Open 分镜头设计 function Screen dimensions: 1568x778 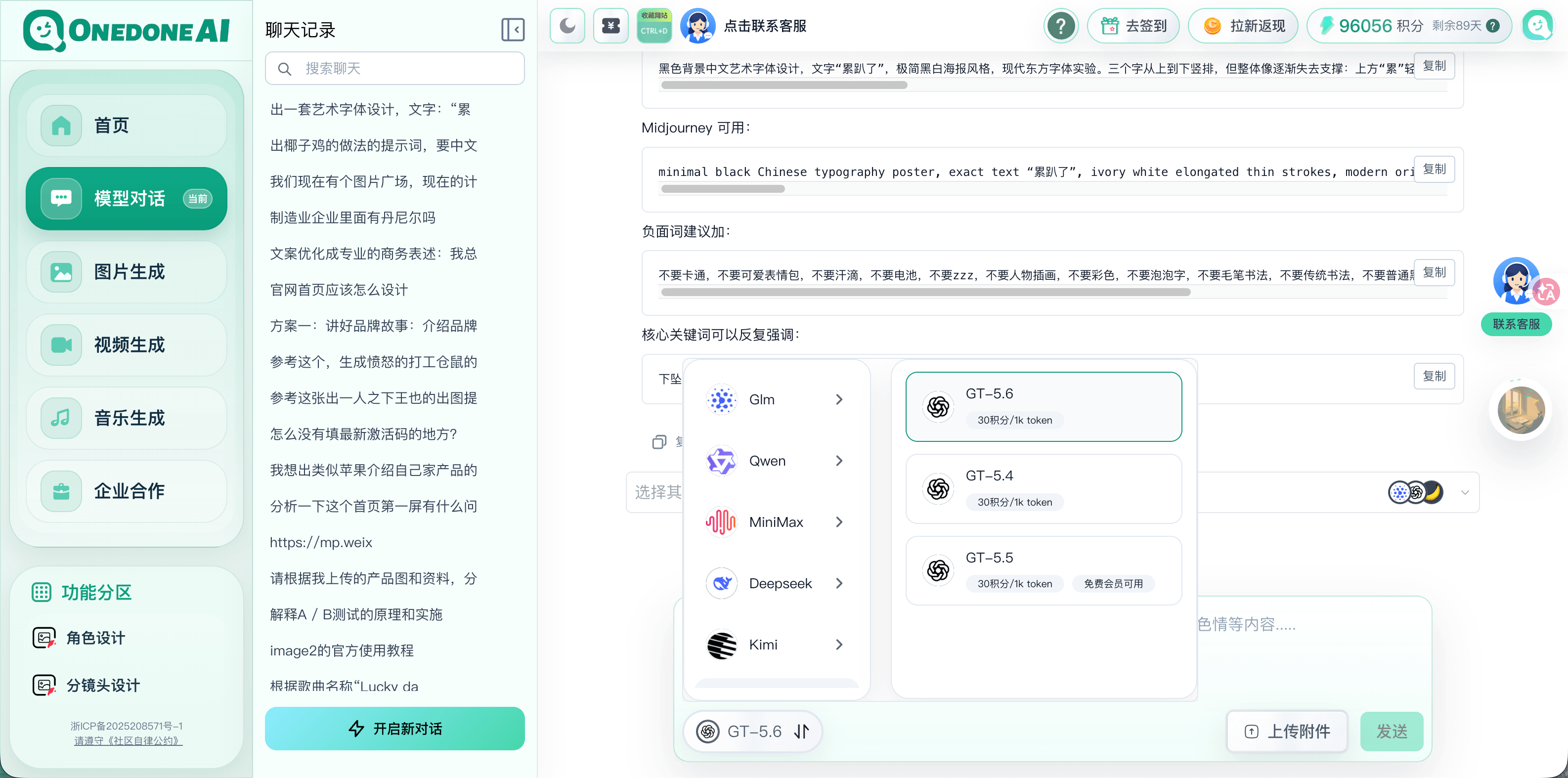pyautogui.click(x=87, y=685)
